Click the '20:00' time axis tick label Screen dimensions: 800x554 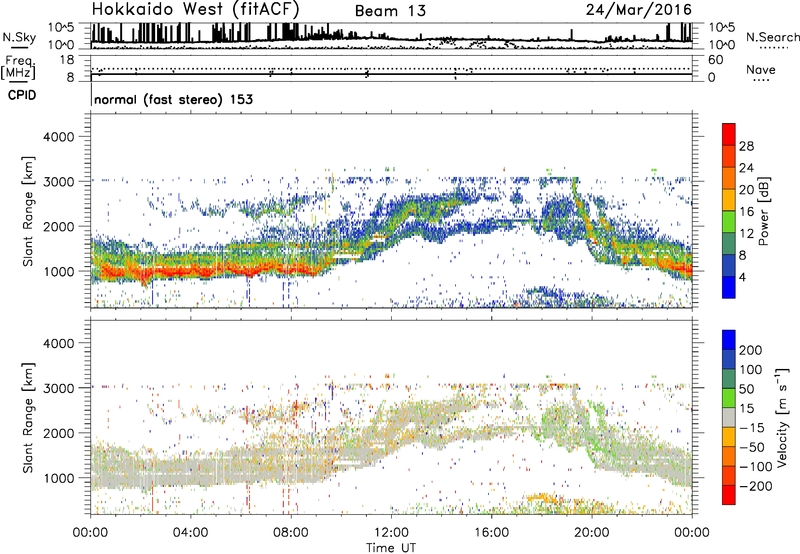(x=591, y=533)
